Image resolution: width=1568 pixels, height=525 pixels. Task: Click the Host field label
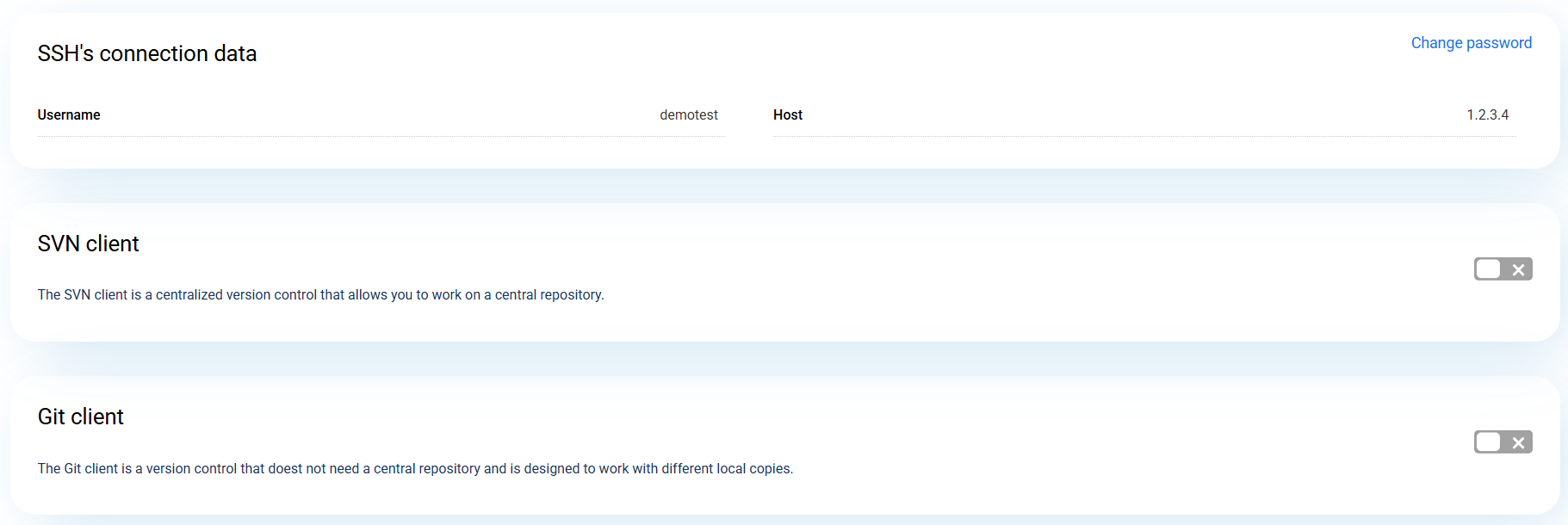tap(787, 115)
